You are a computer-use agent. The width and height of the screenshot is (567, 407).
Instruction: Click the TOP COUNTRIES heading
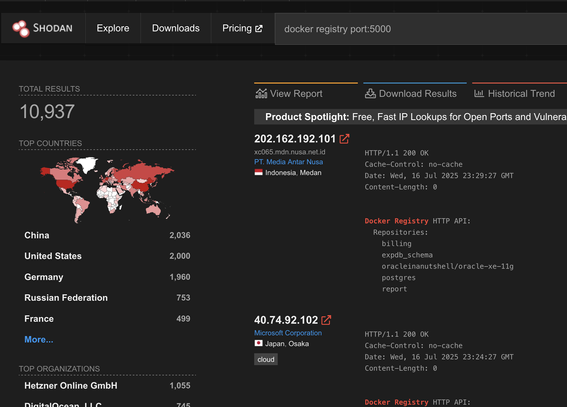pos(50,143)
